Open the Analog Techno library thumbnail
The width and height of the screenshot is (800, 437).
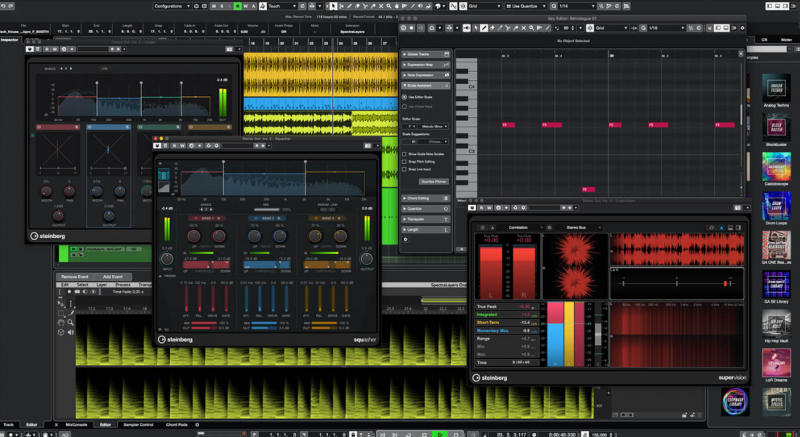tap(777, 86)
